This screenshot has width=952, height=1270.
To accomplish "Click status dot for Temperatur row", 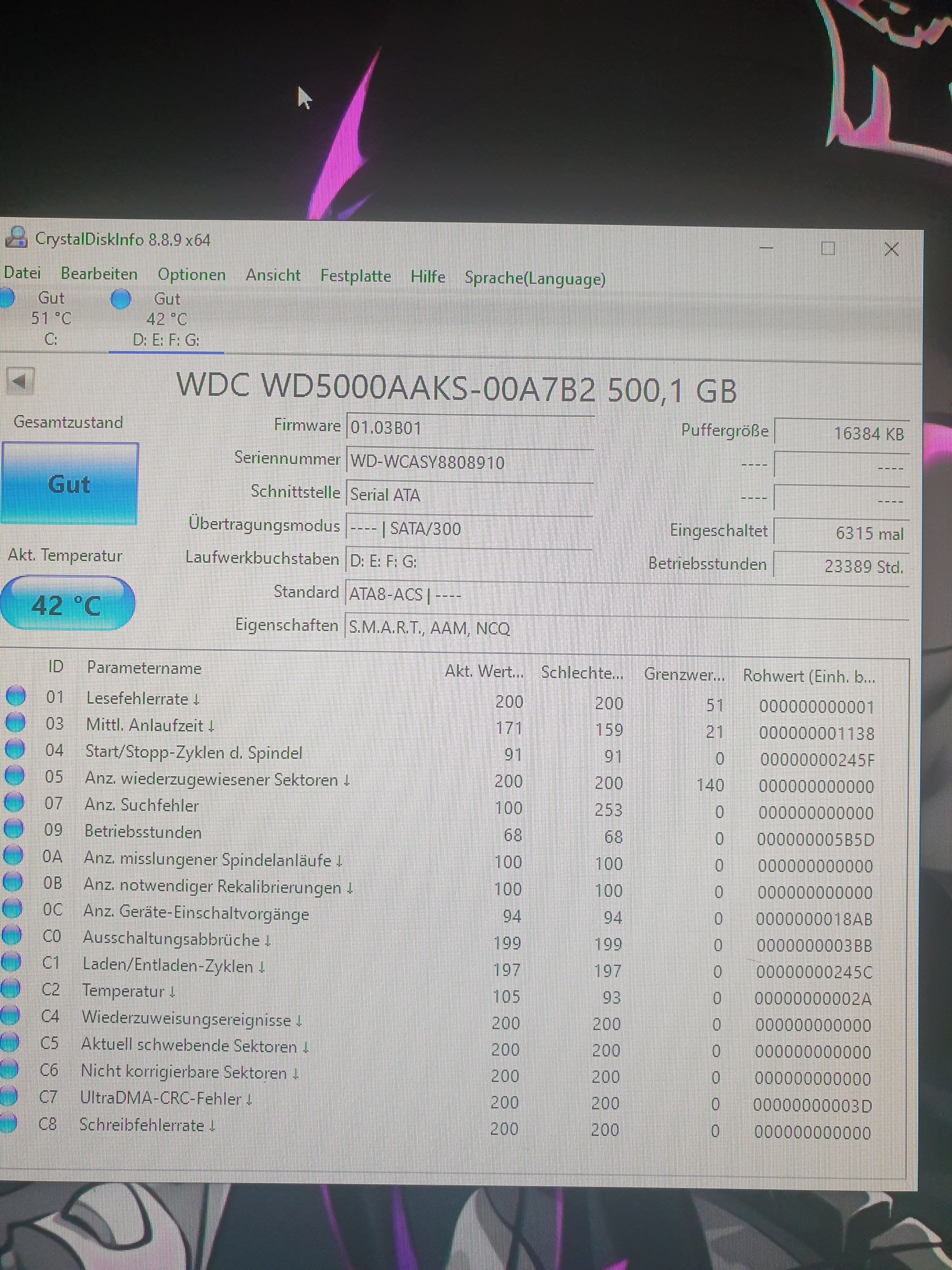I will coord(10,989).
